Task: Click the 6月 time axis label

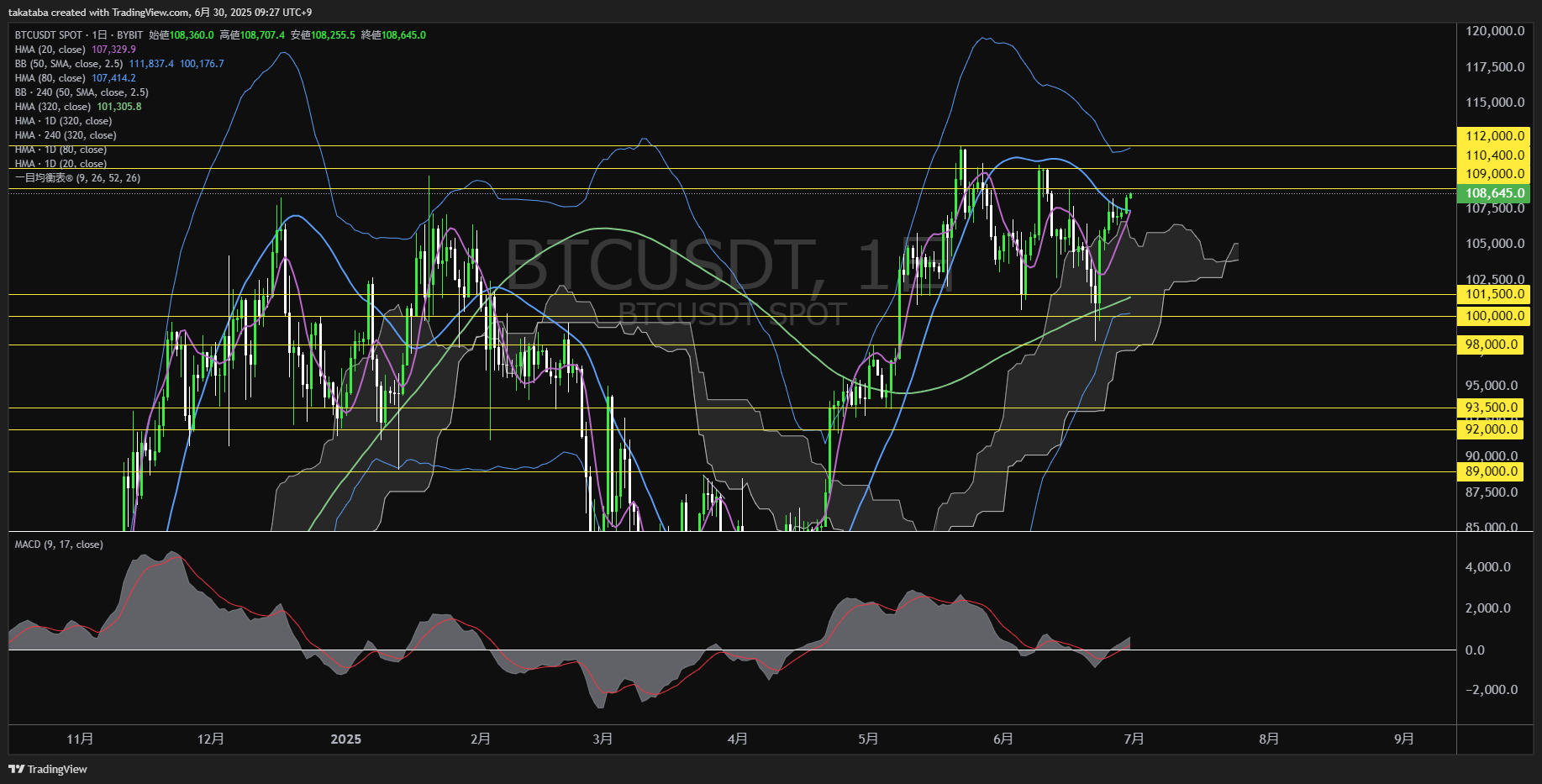Action: tap(1003, 739)
